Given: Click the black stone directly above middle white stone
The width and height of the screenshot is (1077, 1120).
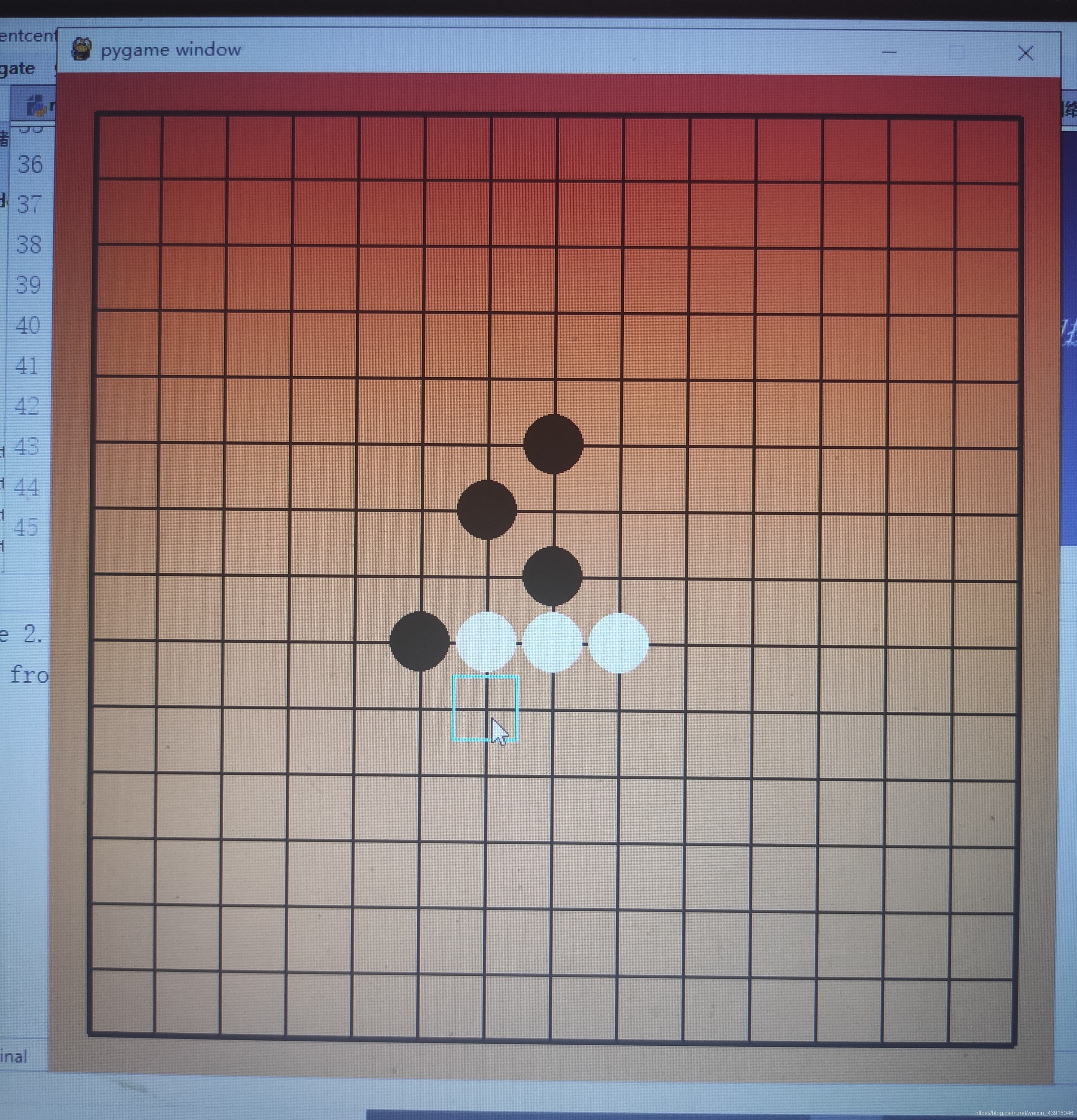Looking at the screenshot, I should [x=552, y=576].
